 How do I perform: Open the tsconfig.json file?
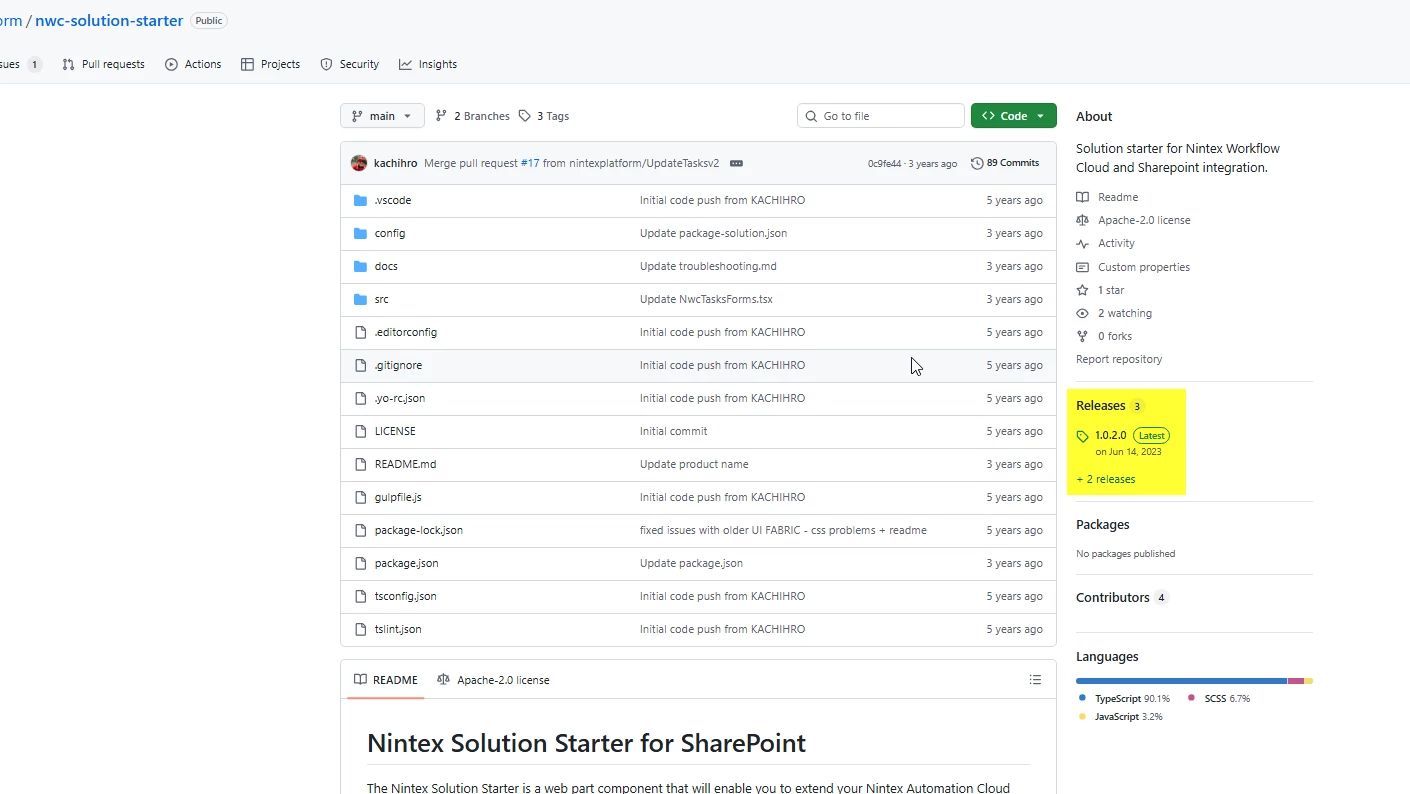point(405,596)
